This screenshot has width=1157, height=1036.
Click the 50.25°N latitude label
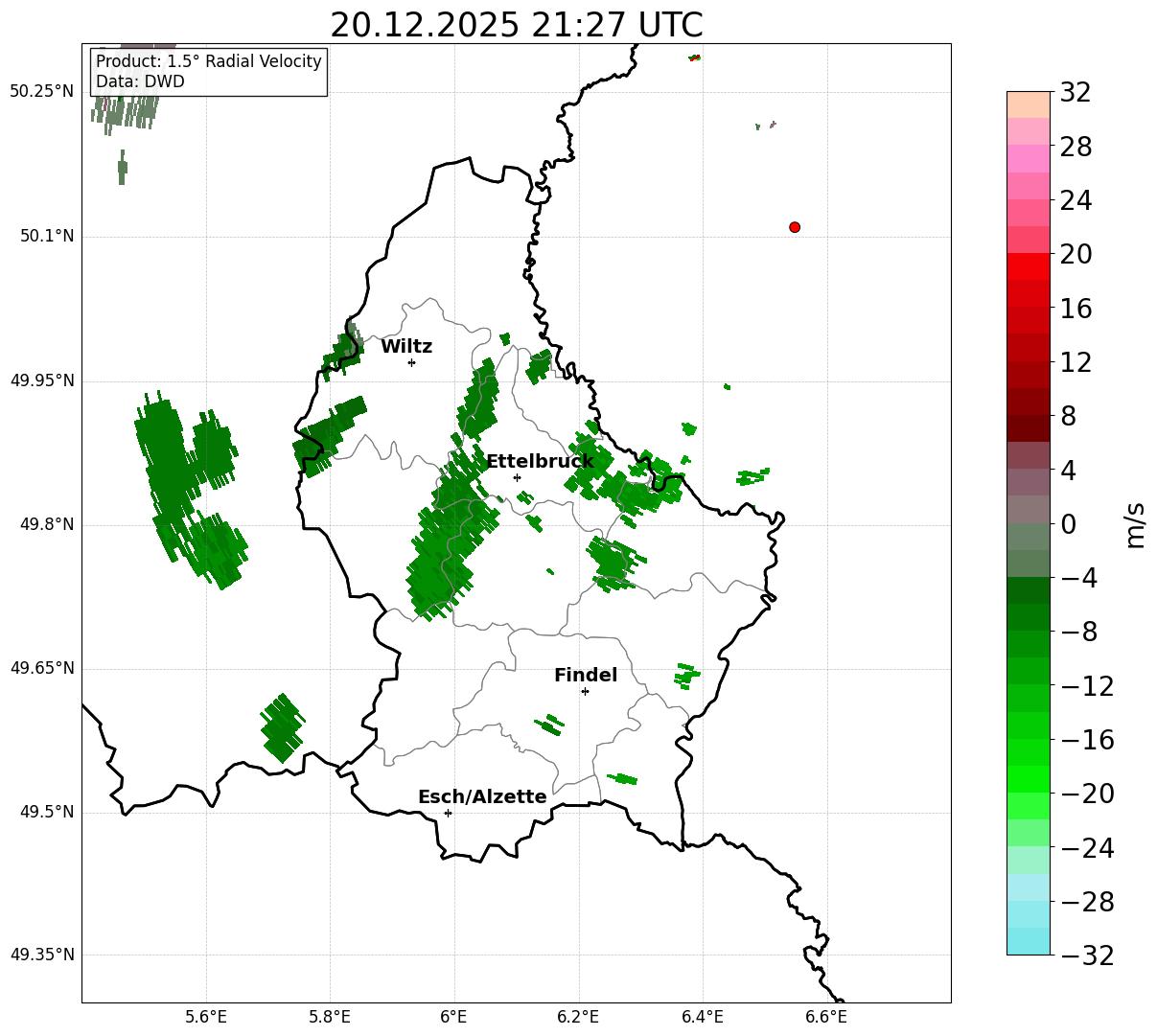(x=42, y=92)
